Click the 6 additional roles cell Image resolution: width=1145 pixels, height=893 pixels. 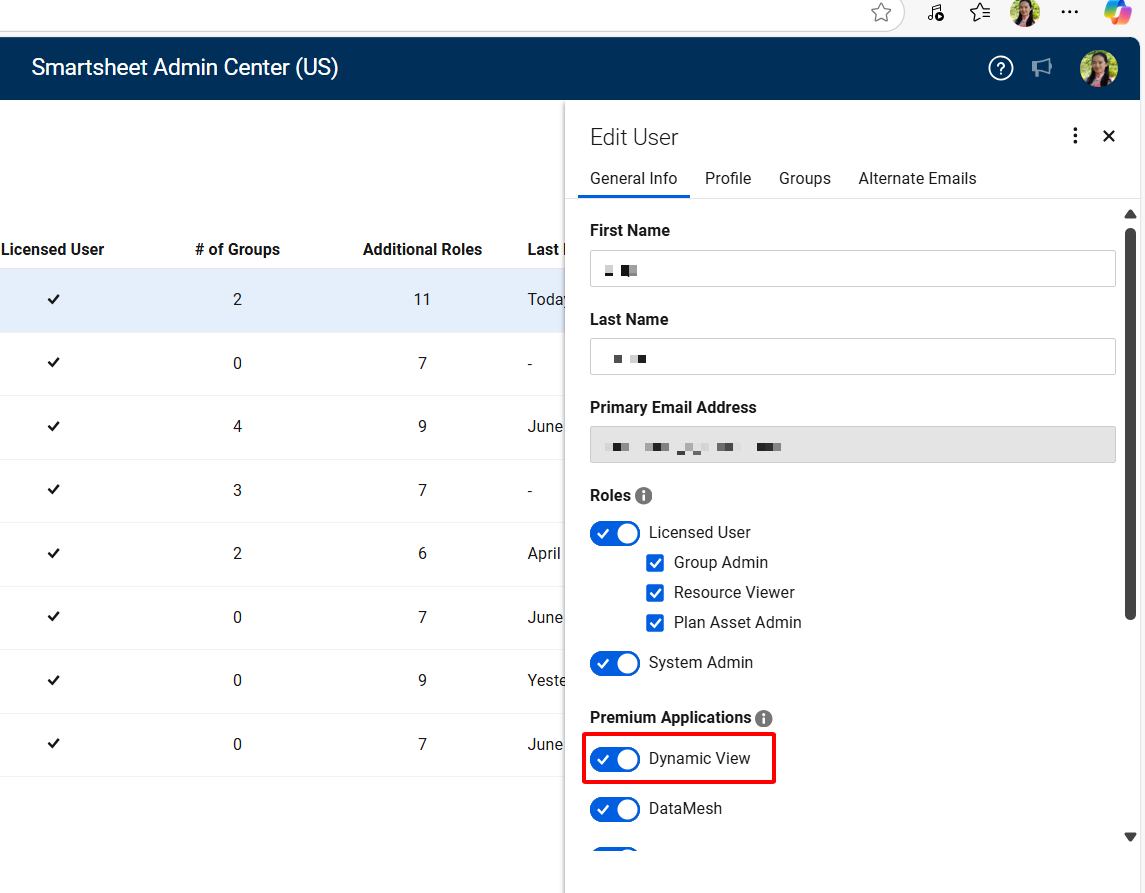point(422,553)
